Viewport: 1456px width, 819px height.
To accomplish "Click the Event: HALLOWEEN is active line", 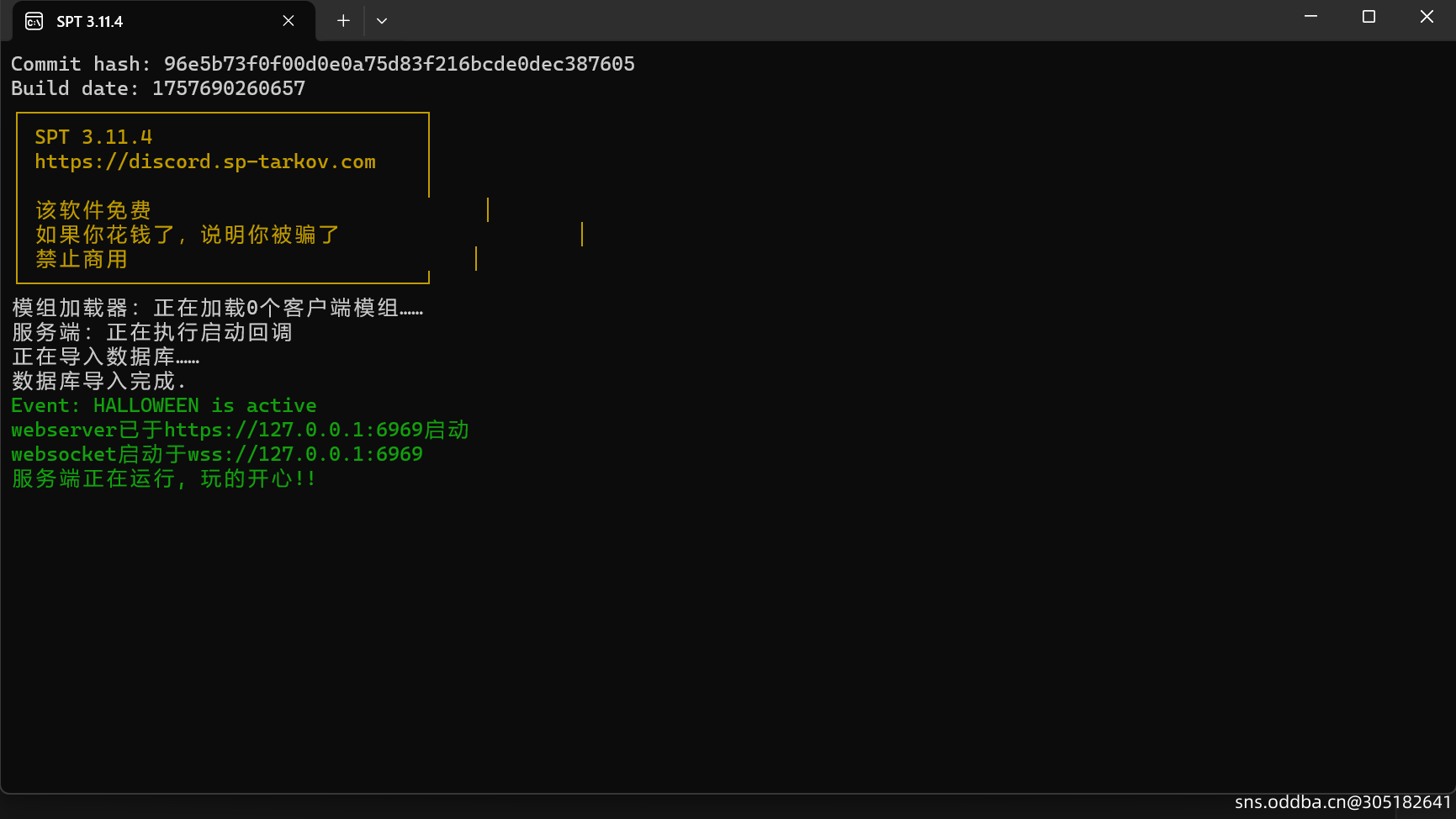I will pos(164,405).
